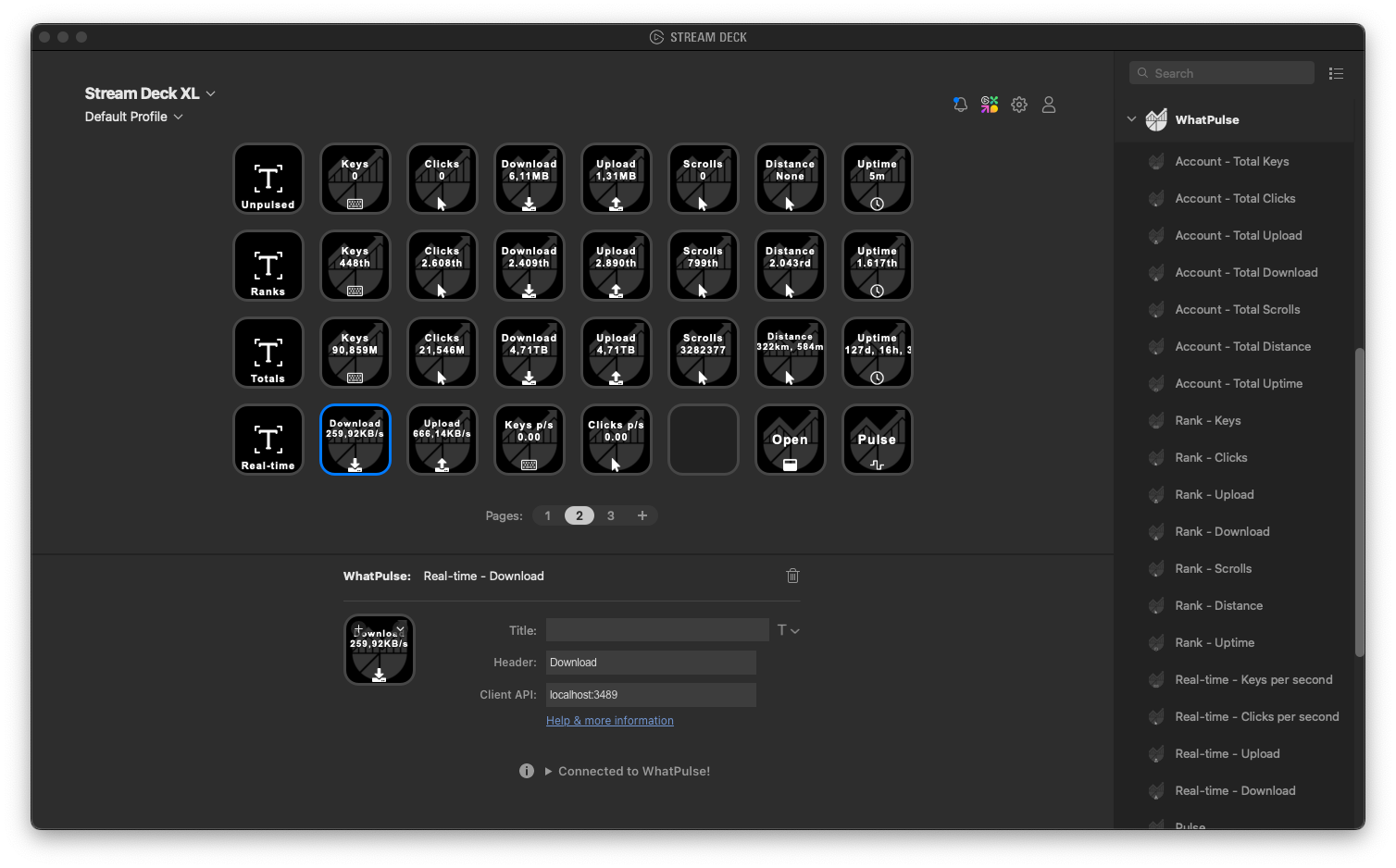This screenshot has height=868, width=1396.
Task: Open the Title font style dropdown
Action: [x=788, y=629]
